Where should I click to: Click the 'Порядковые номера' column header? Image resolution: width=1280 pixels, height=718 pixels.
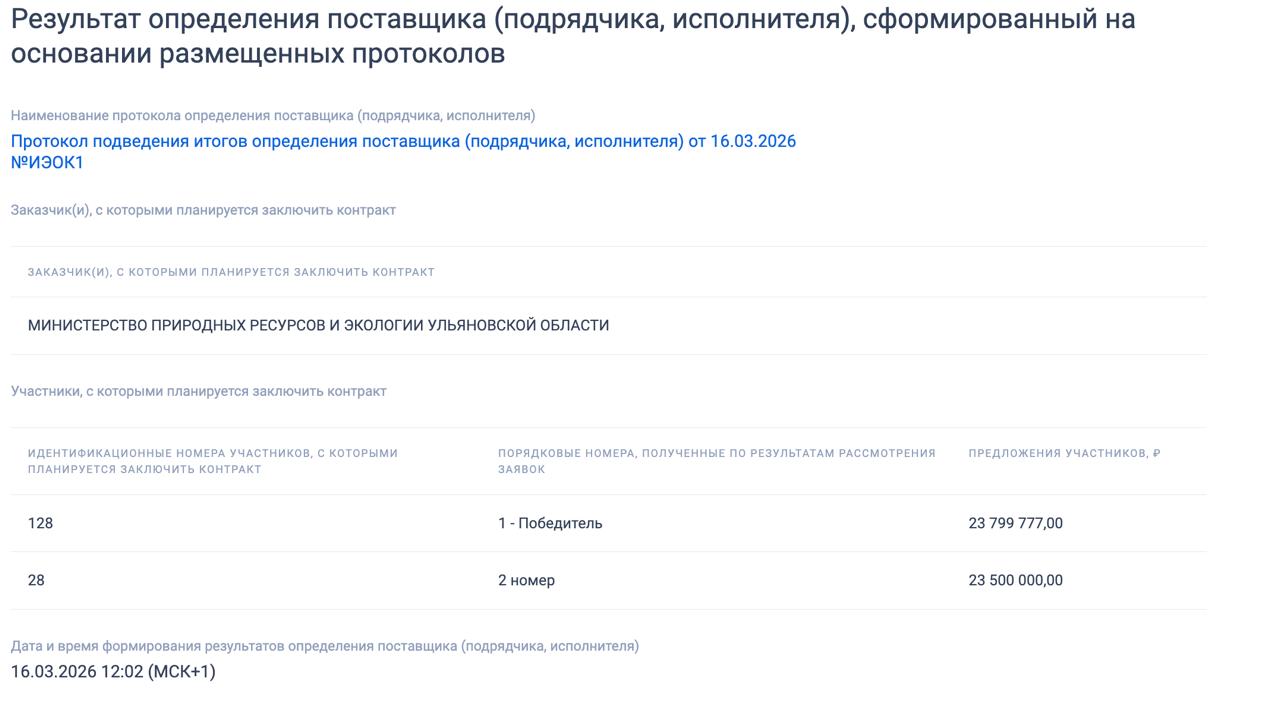point(716,461)
